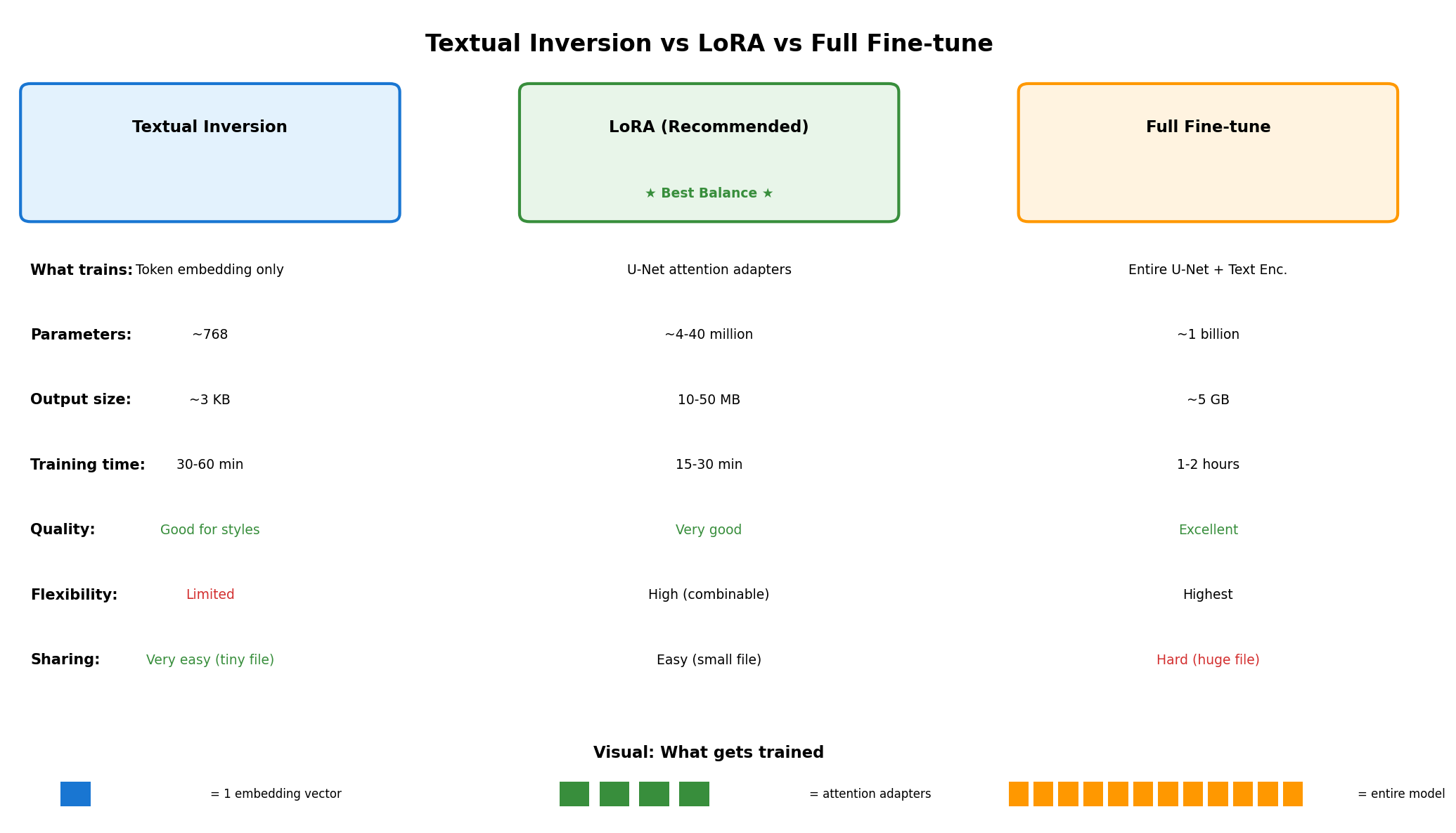
Task: Click the last green attention adapter square
Action: (693, 794)
